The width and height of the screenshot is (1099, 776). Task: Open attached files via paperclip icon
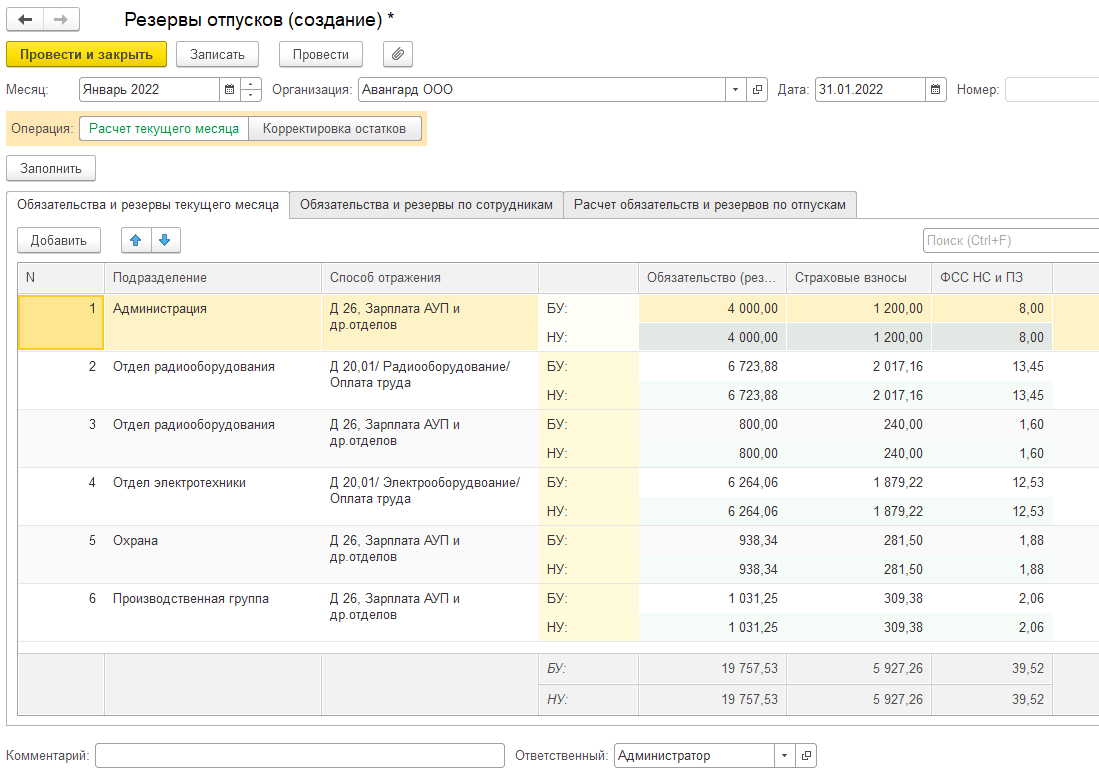[x=397, y=54]
